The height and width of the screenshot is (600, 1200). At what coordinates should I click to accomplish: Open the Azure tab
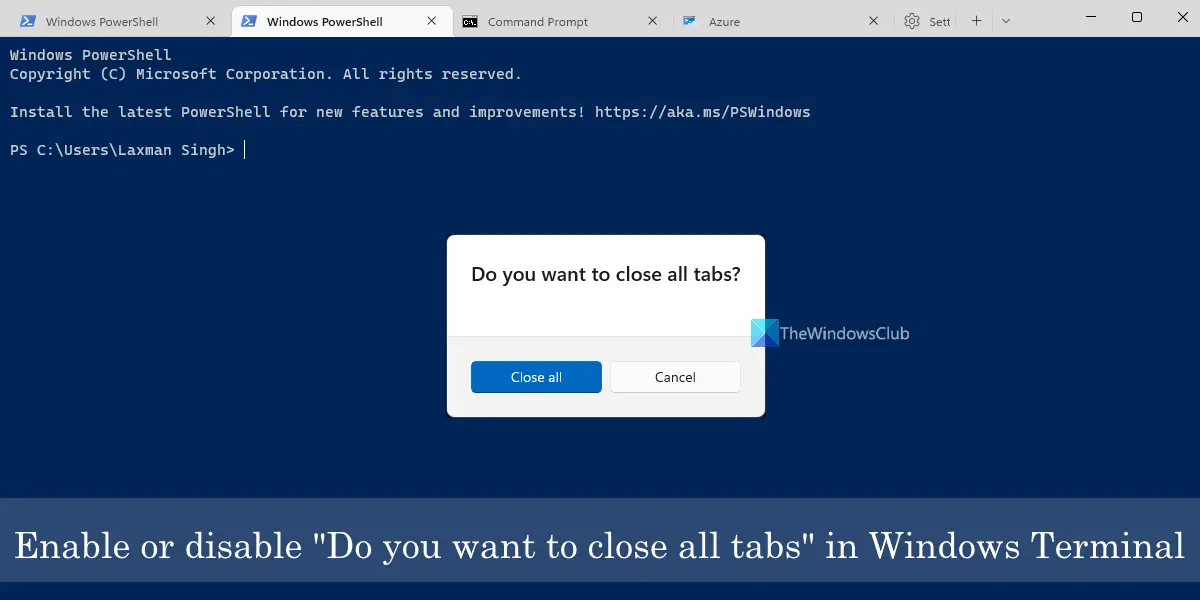tap(782, 21)
